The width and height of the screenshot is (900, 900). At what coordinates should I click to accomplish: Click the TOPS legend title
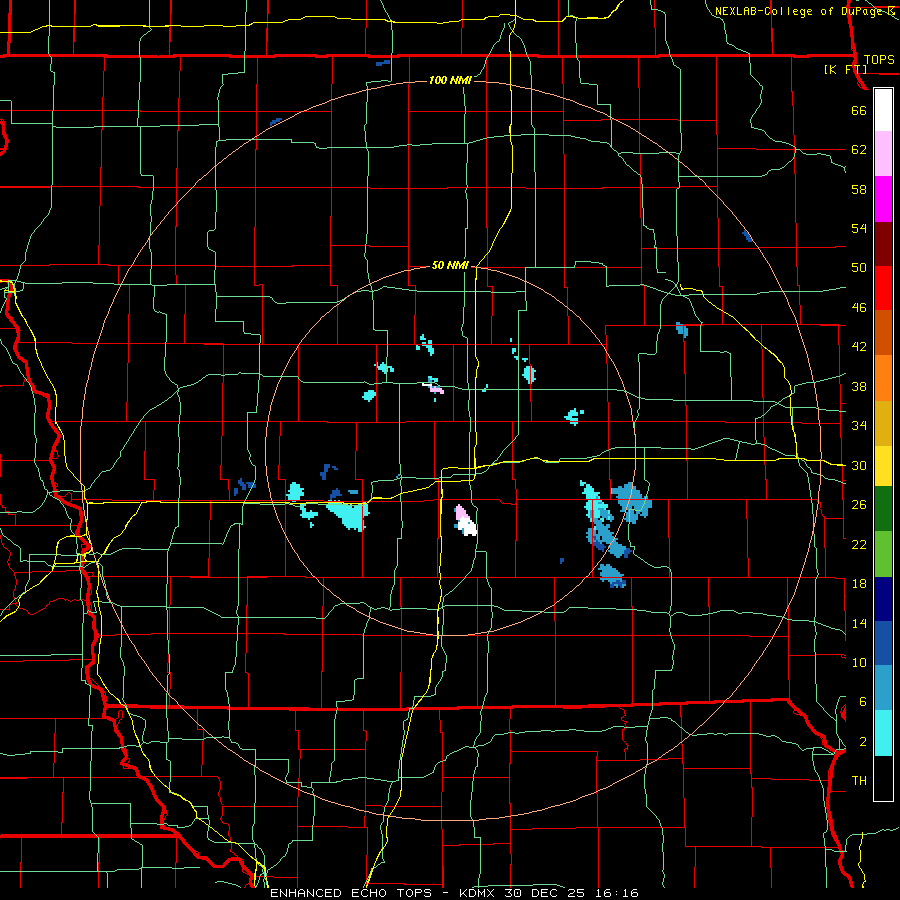tap(879, 59)
